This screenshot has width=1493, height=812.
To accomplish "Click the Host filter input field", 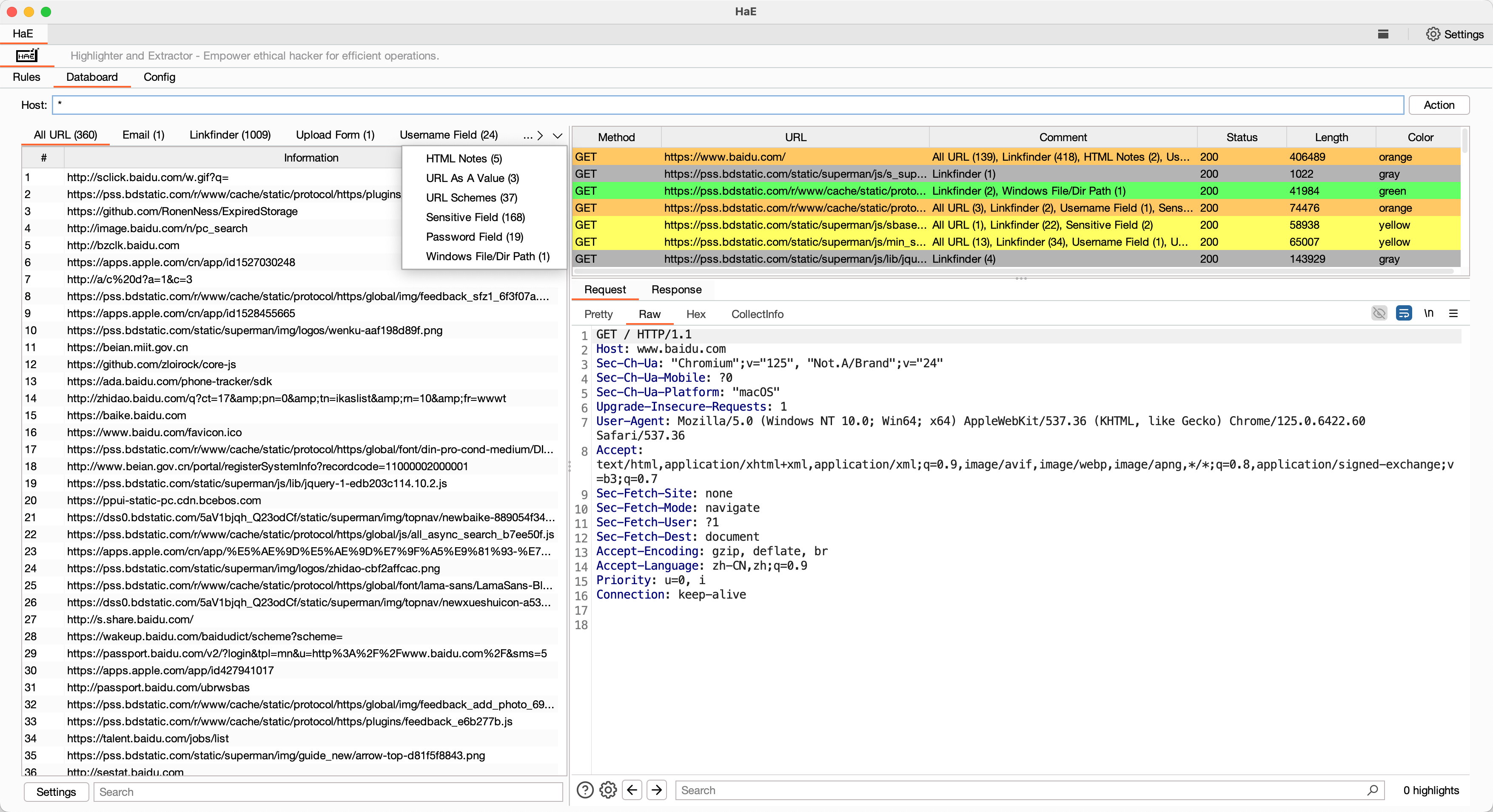I will tap(727, 105).
